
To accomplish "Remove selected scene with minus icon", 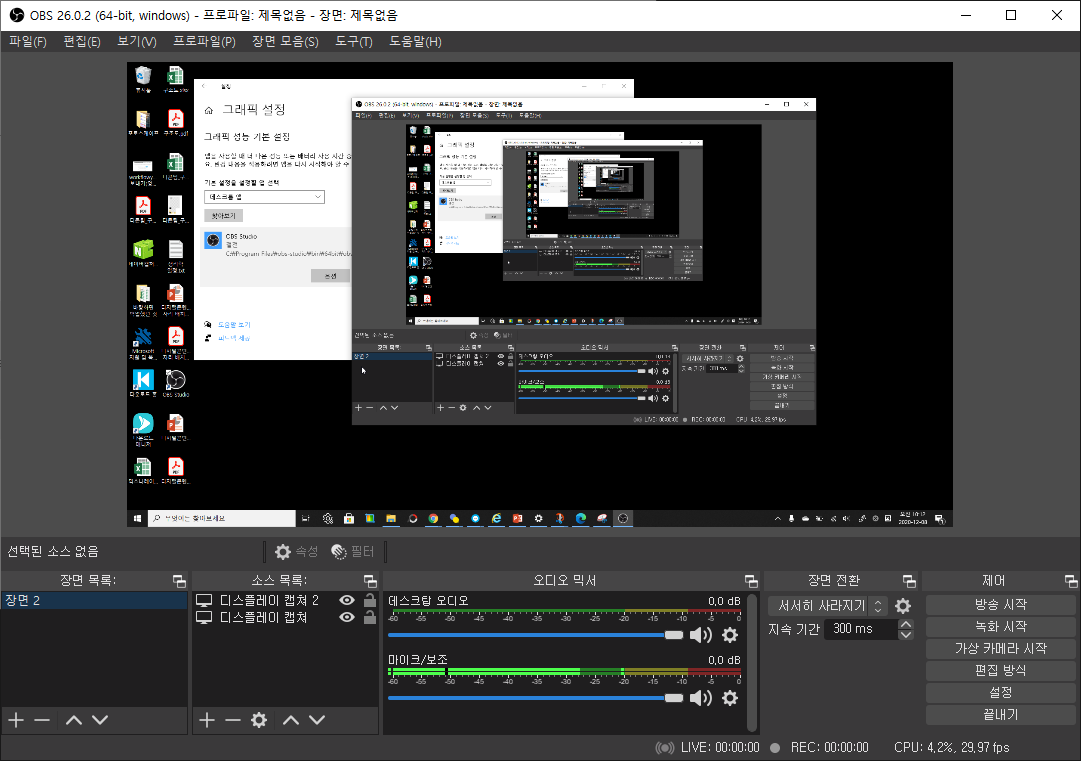I will tap(42, 720).
